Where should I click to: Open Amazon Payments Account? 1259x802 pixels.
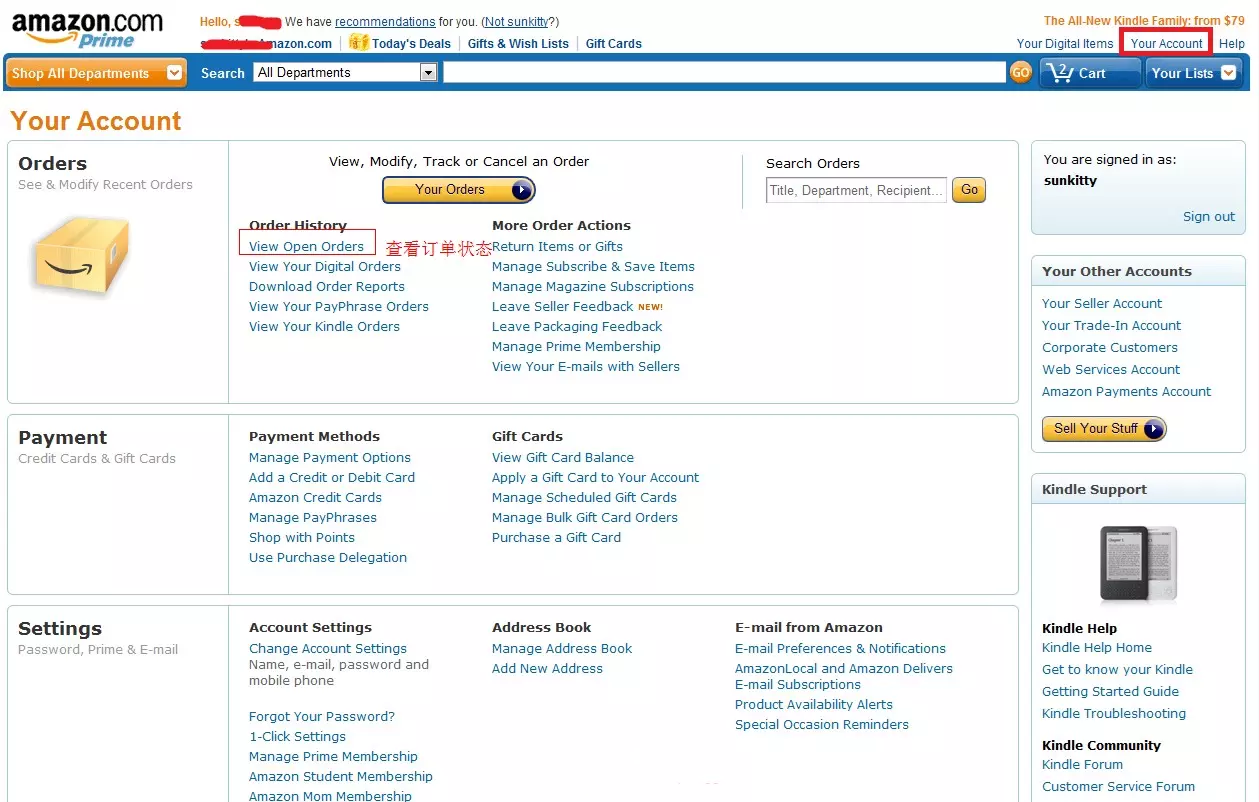[x=1126, y=391]
